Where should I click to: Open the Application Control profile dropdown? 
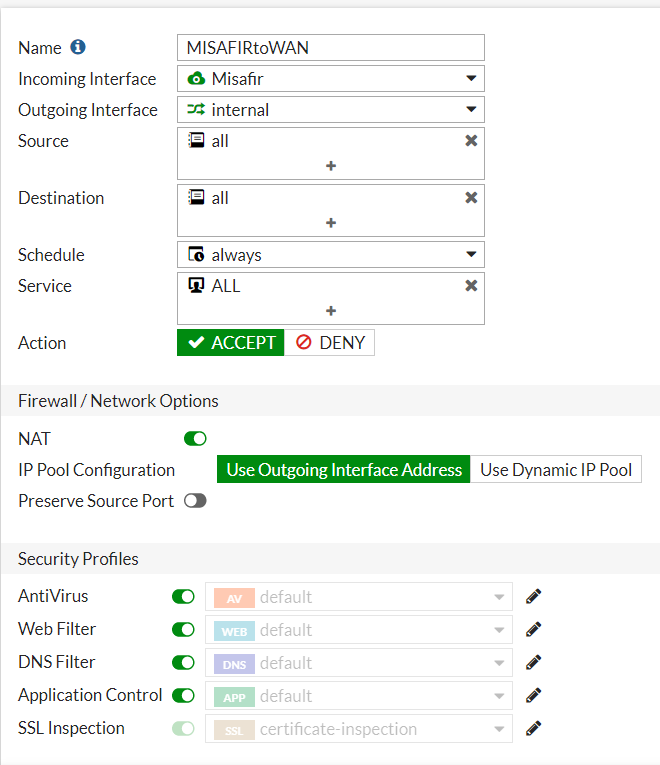359,696
